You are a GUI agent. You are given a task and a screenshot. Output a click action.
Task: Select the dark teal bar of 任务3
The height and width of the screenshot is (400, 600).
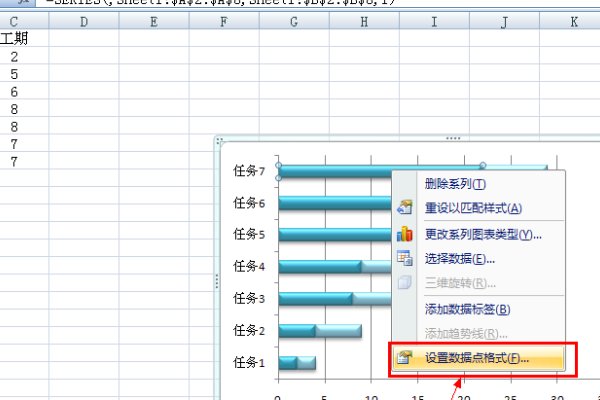(315, 299)
